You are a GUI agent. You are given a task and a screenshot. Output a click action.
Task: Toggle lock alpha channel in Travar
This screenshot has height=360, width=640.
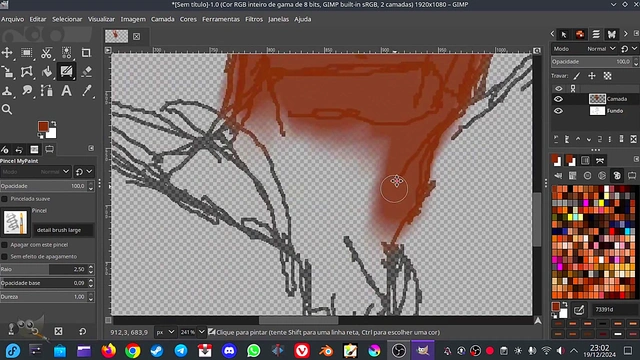[x=607, y=76]
